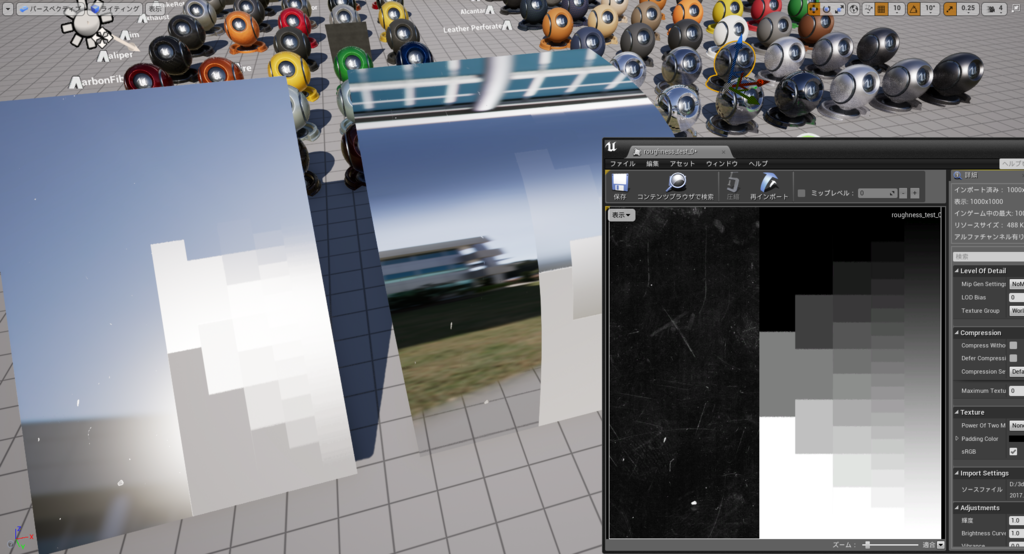Click the viewport maximize/restore icon
Viewport: 1024px width, 554px height.
[1015, 9]
